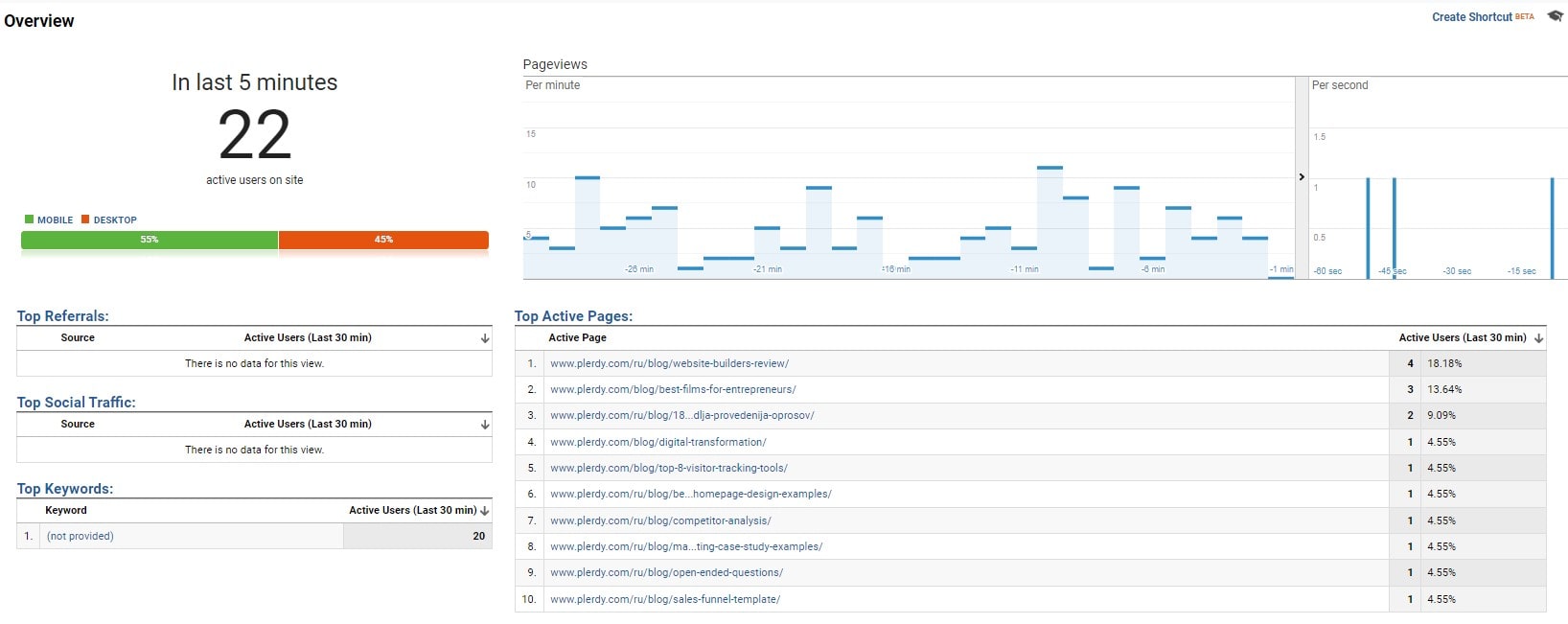
Task: Open the open-ended-questions page link
Action: point(666,573)
